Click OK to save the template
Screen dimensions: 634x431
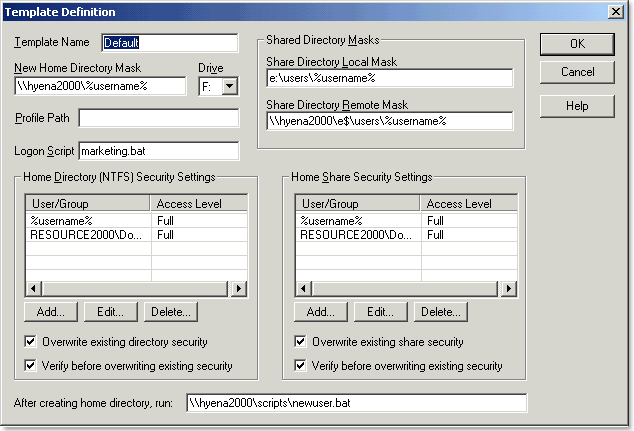(577, 44)
